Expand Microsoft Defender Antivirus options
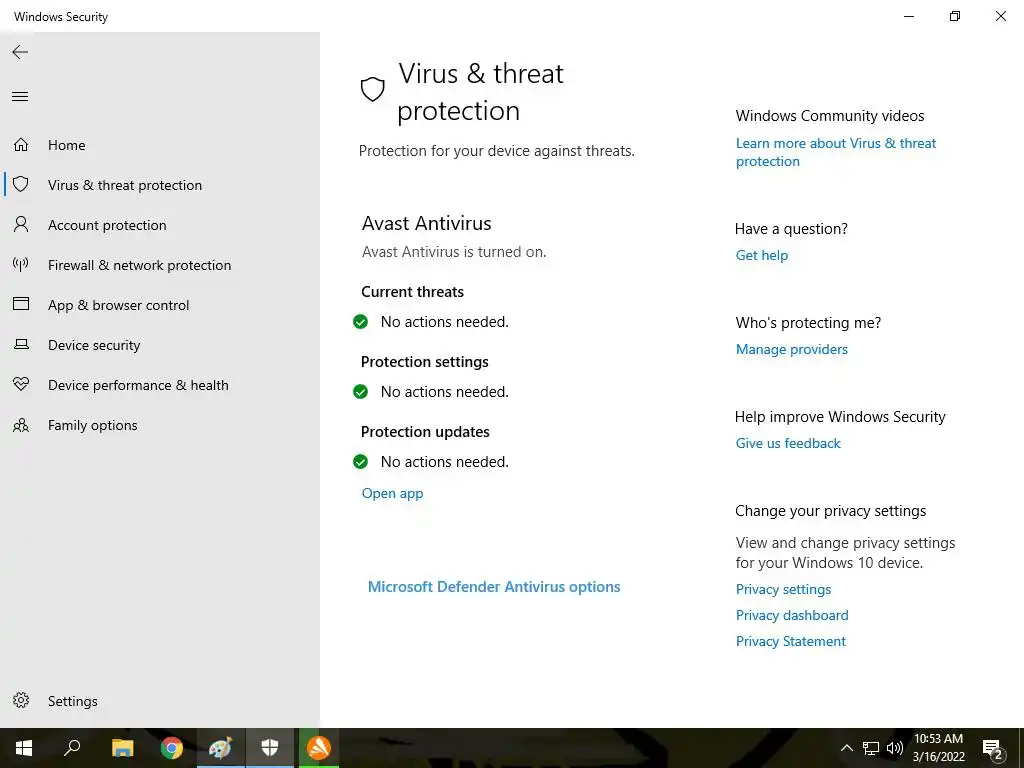The height and width of the screenshot is (768, 1024). click(x=494, y=586)
